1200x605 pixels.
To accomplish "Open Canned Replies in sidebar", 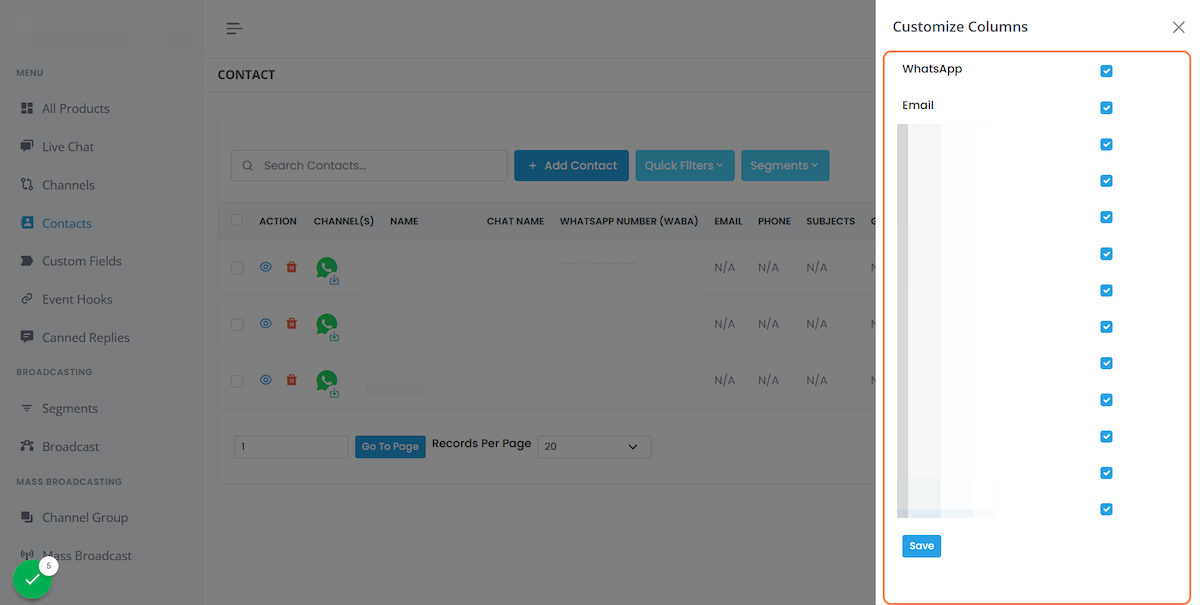I will [x=86, y=337].
